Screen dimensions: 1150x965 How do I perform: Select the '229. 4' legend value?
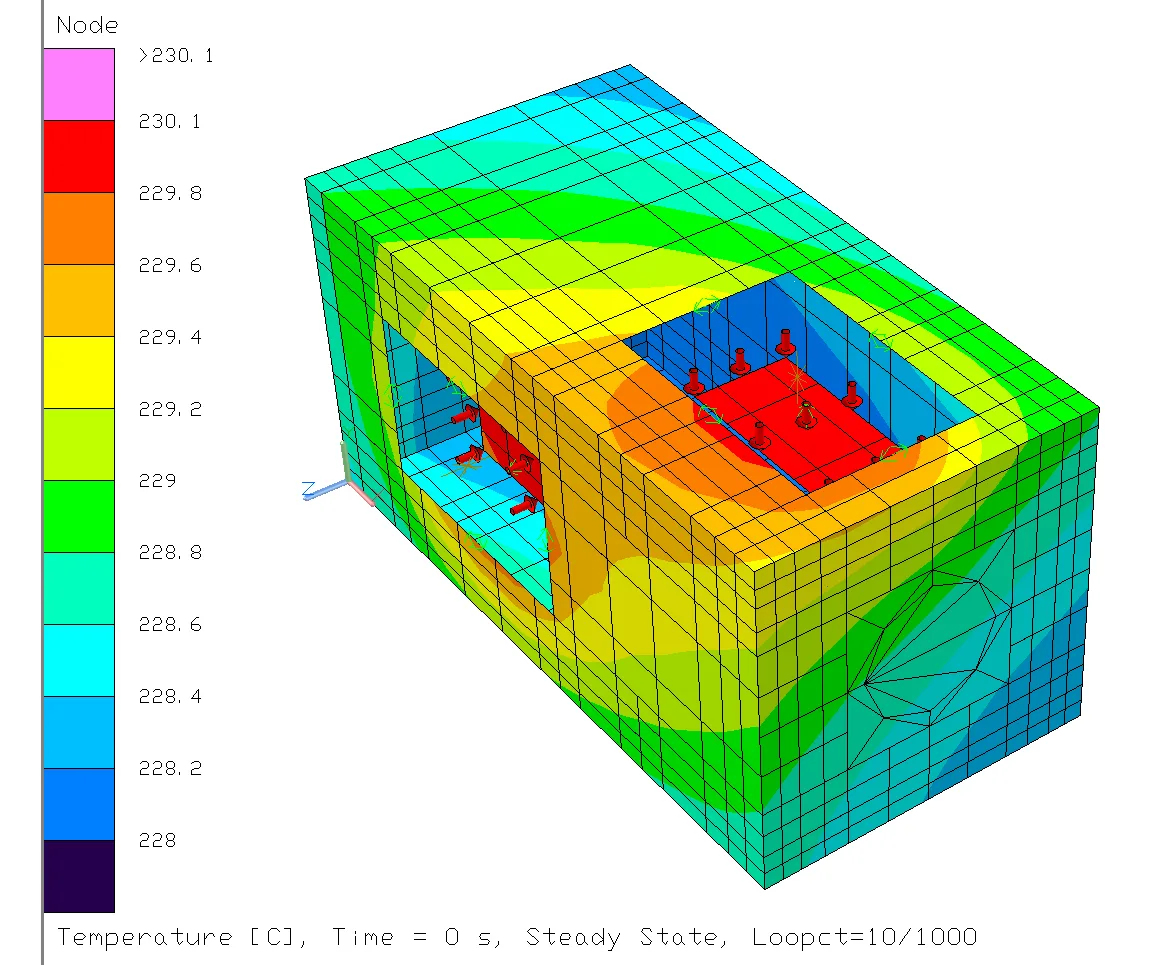(170, 337)
